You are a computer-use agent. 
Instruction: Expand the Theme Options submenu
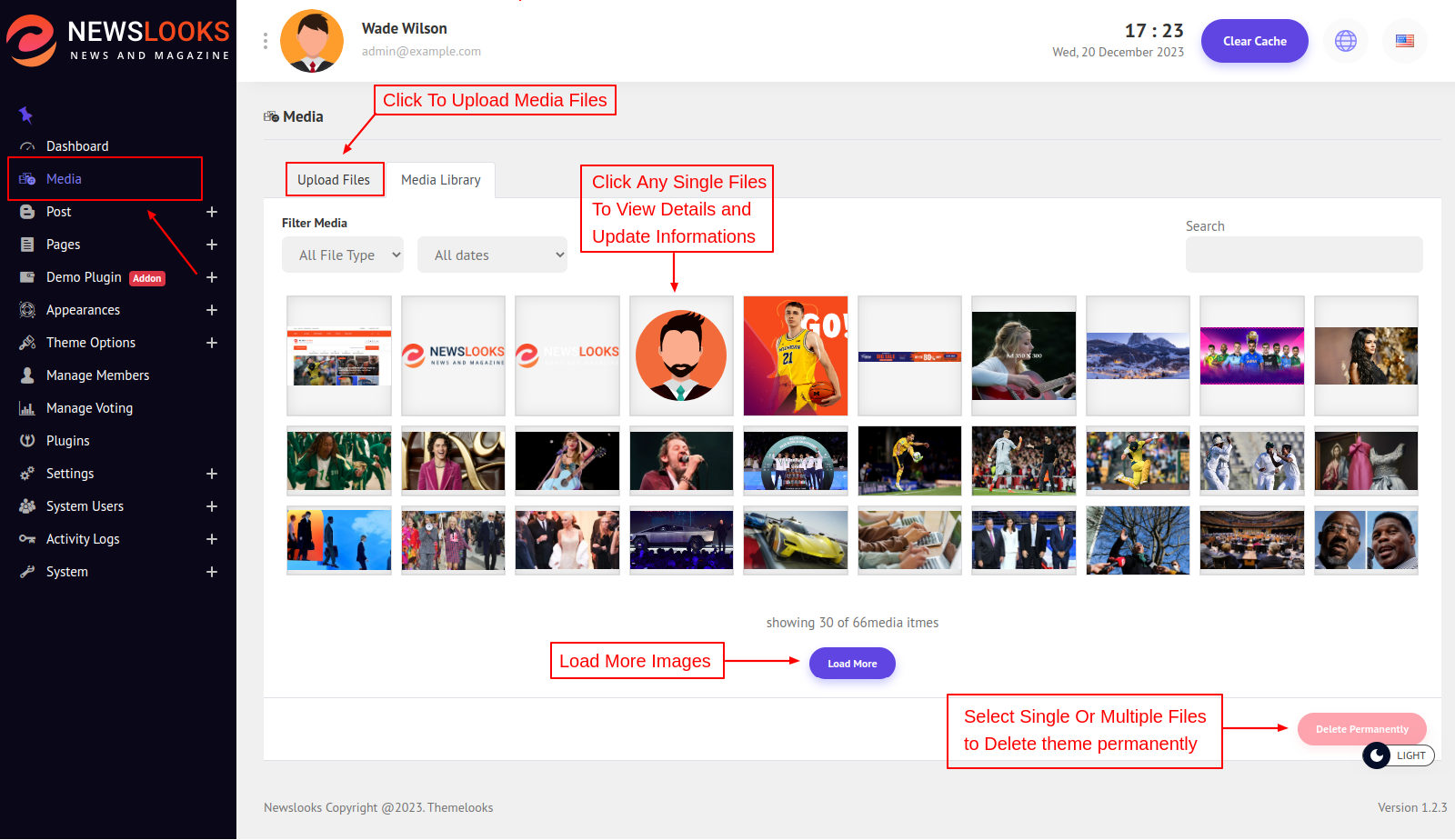[x=212, y=343]
